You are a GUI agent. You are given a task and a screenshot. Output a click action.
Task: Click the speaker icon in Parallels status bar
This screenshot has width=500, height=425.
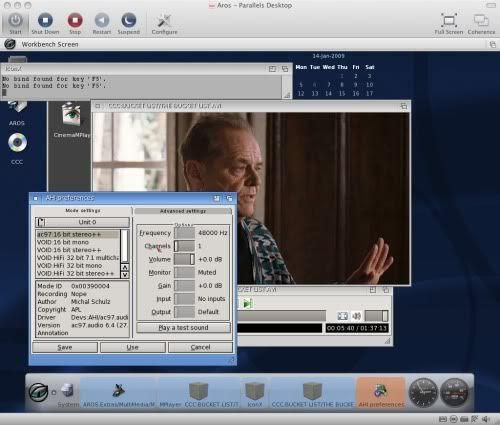tap(486, 419)
